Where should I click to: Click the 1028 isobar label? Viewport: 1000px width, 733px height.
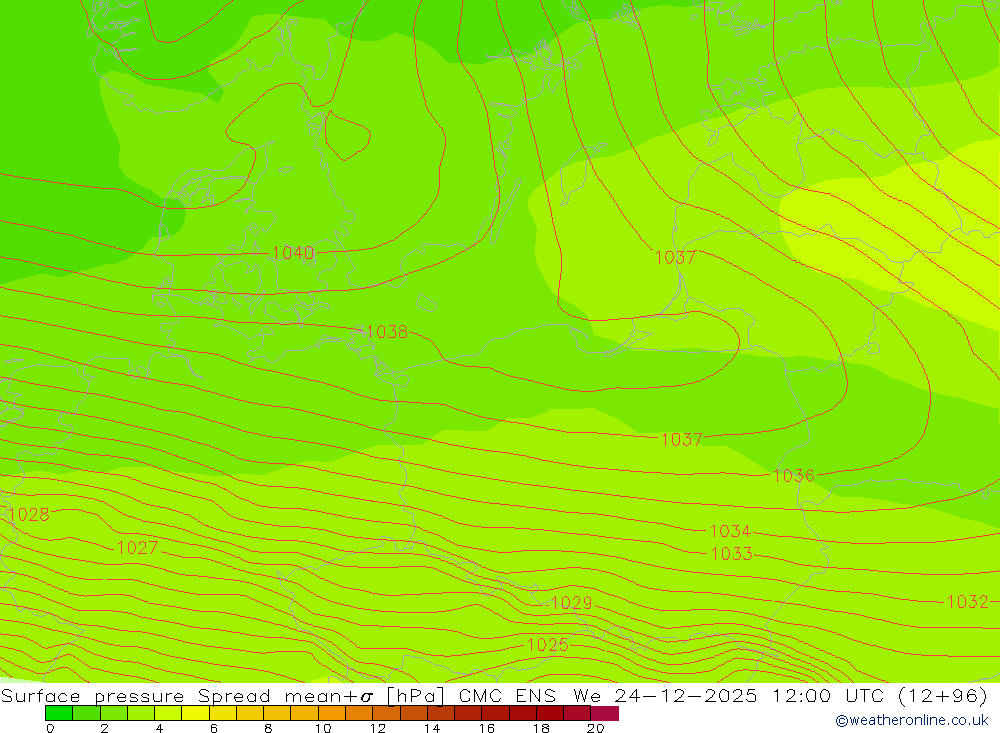(29, 514)
